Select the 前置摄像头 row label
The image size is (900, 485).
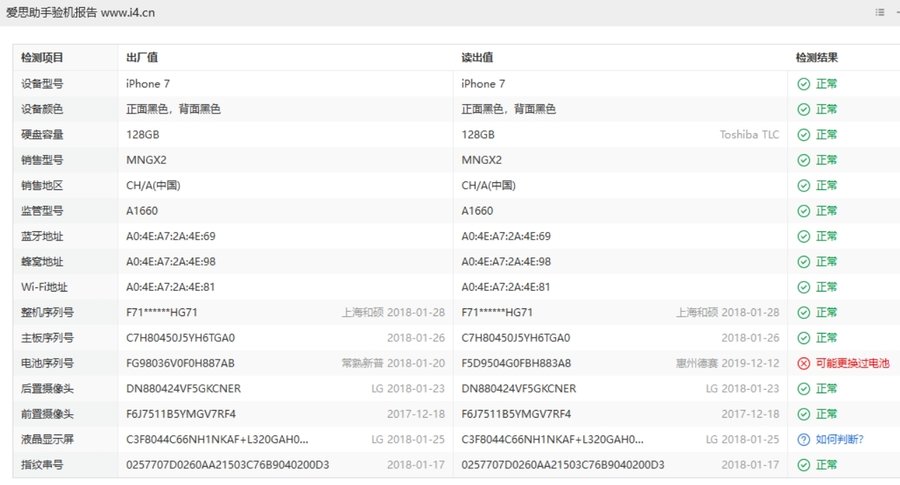point(47,414)
